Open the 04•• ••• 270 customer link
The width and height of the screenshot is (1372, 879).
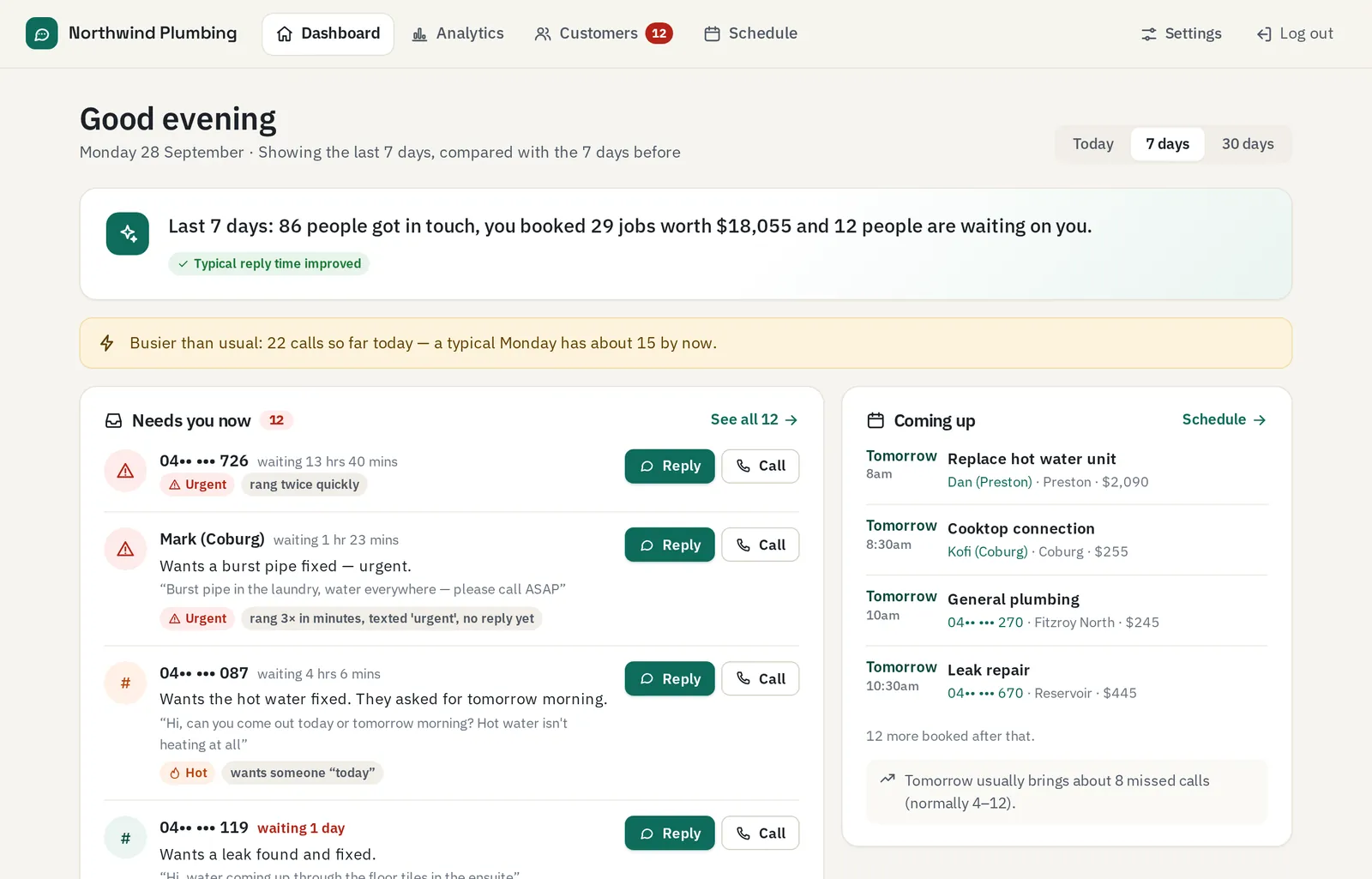985,623
